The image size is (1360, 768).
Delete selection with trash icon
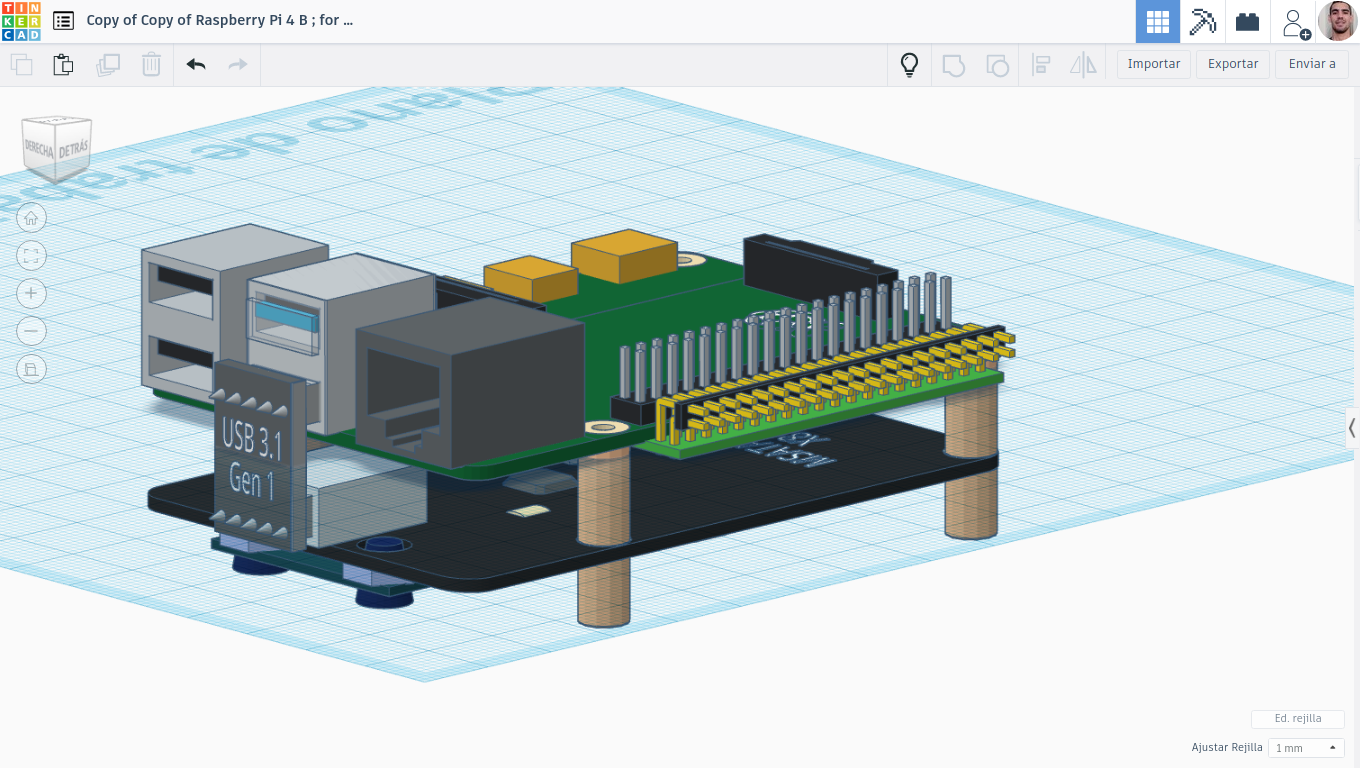tap(151, 65)
